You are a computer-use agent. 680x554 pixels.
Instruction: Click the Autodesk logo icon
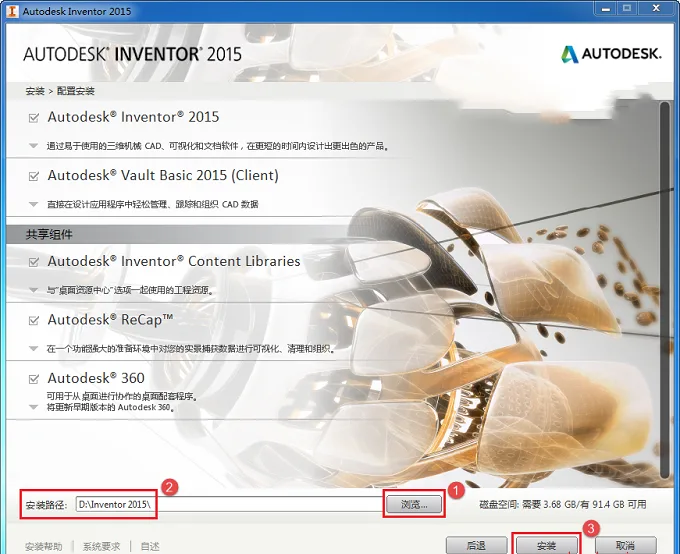(569, 54)
